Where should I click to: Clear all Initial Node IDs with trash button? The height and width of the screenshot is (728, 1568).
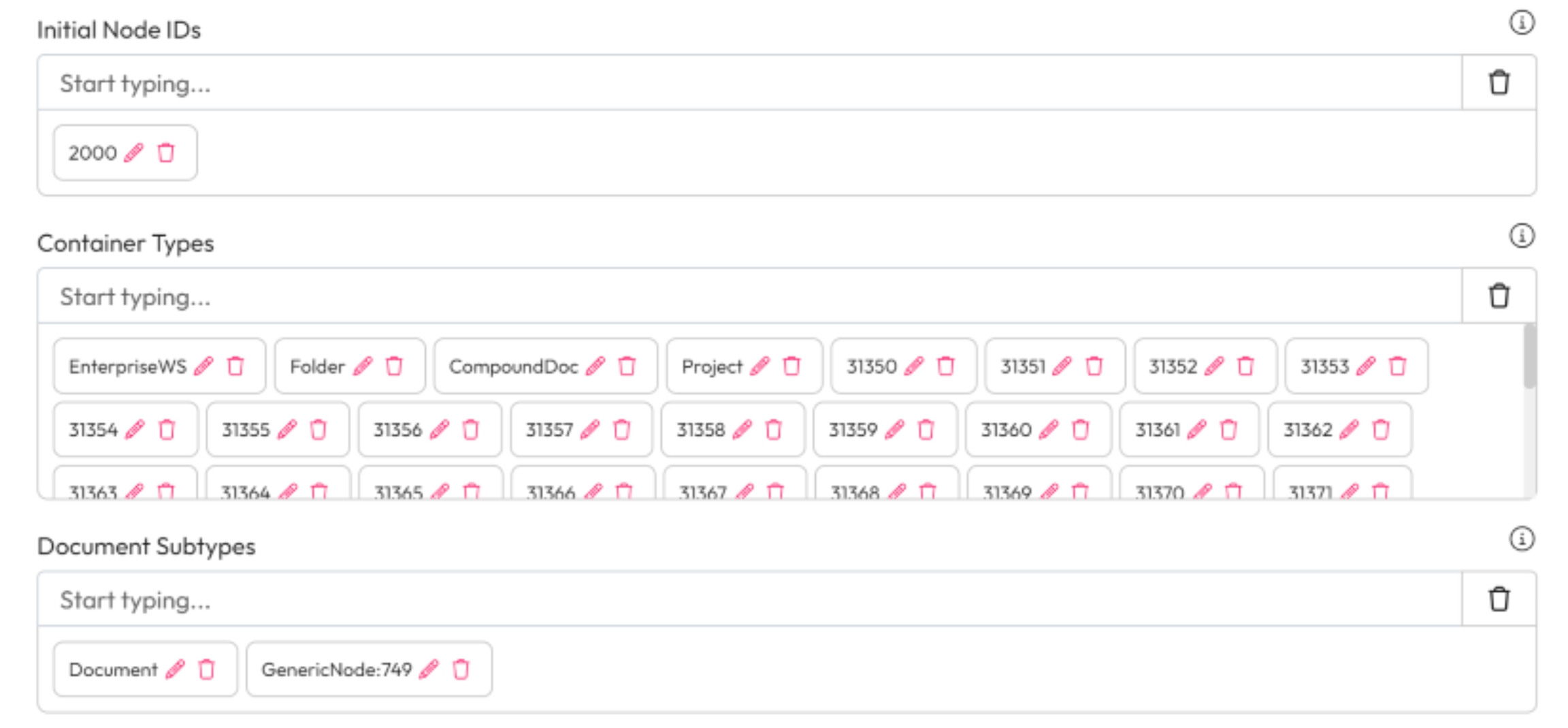[1499, 83]
